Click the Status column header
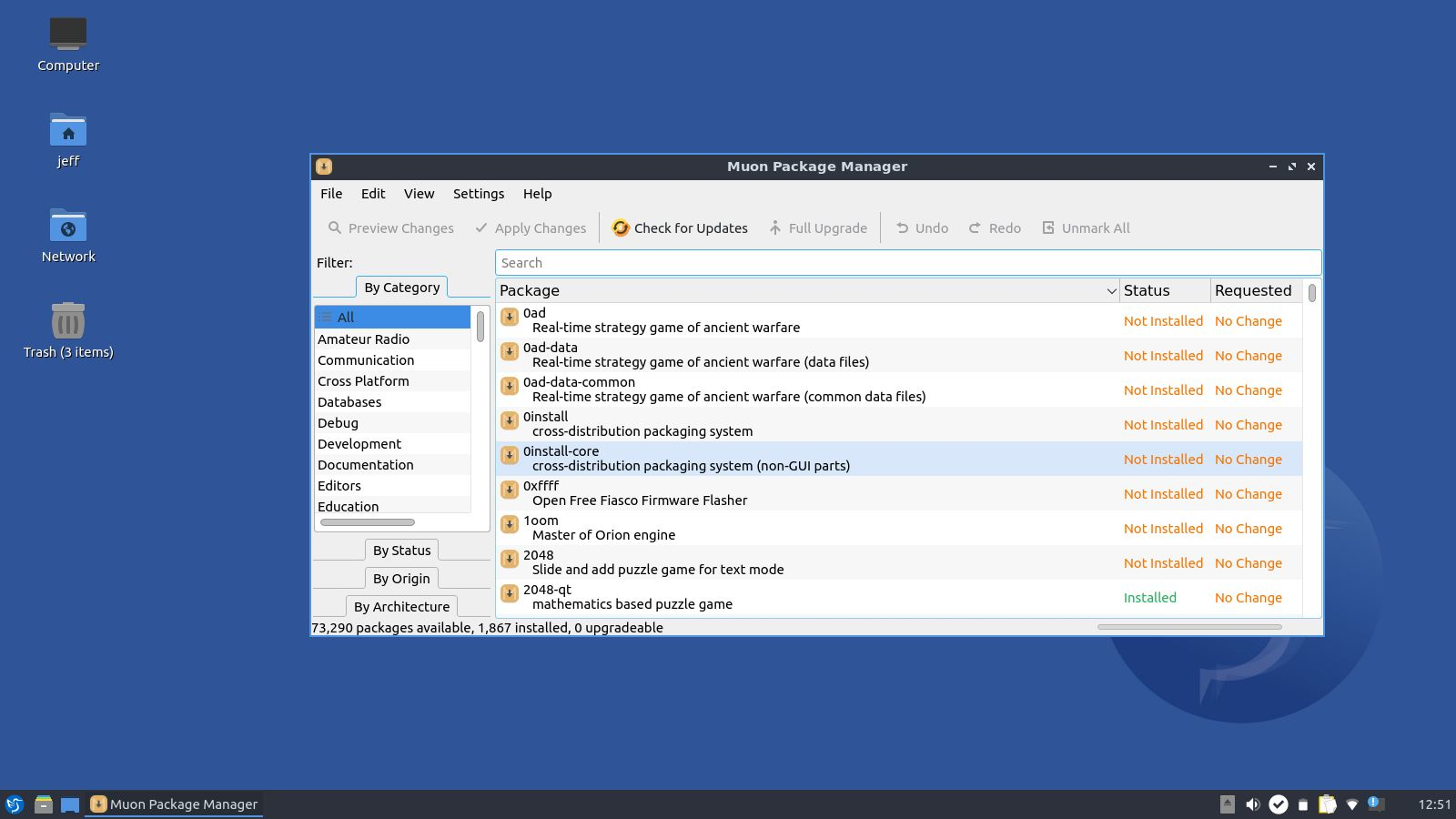 click(x=1164, y=291)
